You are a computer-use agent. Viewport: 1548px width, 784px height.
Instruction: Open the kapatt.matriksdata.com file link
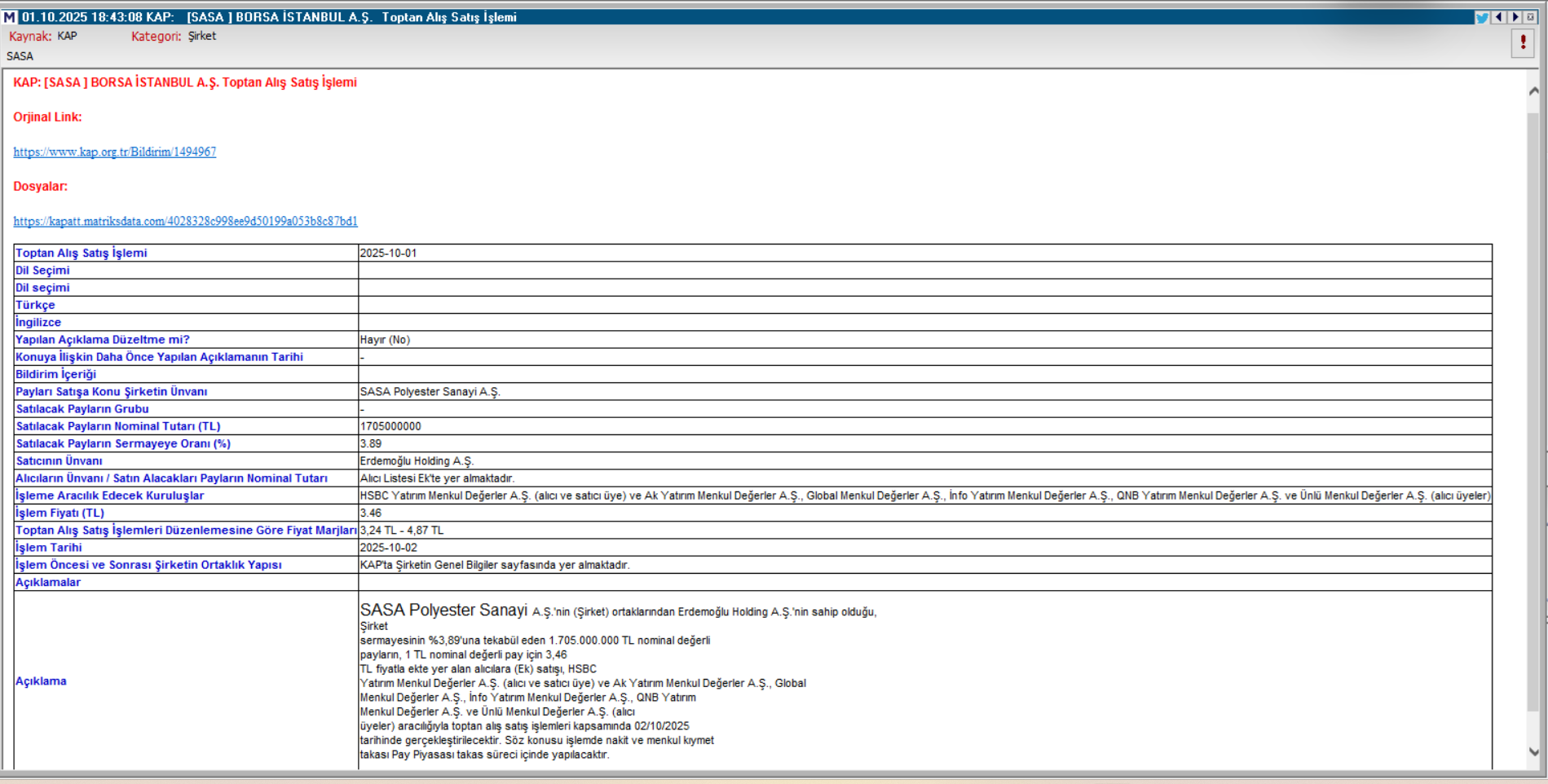pos(185,221)
